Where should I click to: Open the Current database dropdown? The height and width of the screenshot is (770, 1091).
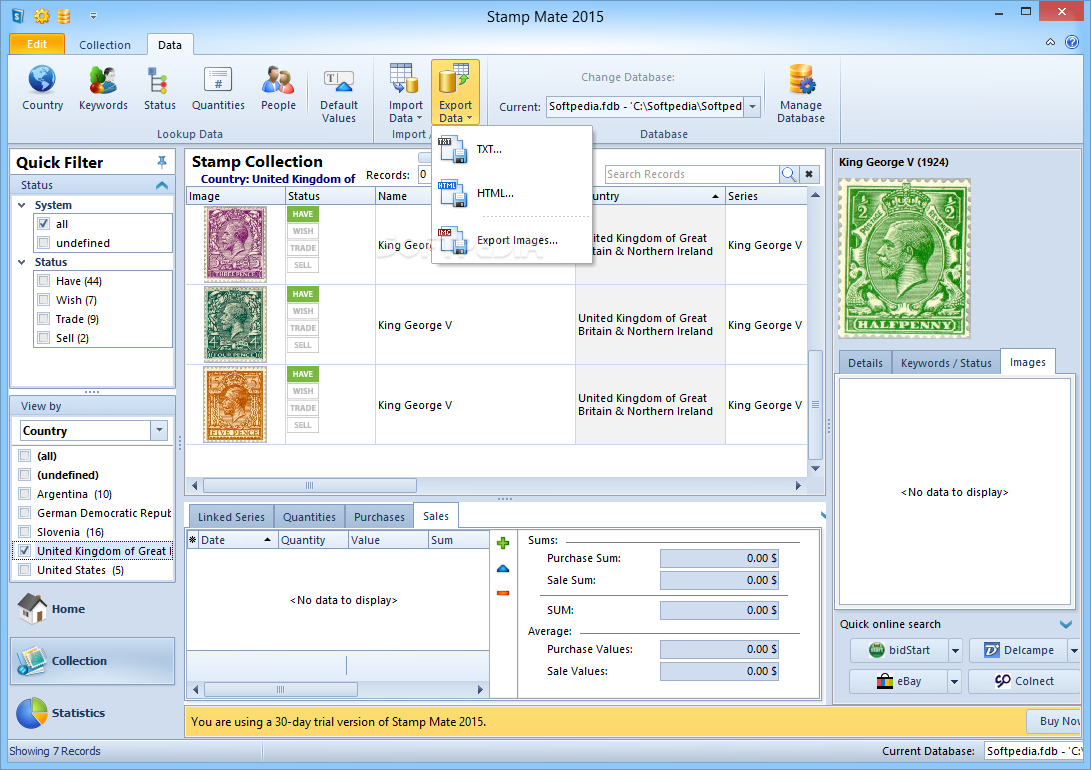[752, 106]
